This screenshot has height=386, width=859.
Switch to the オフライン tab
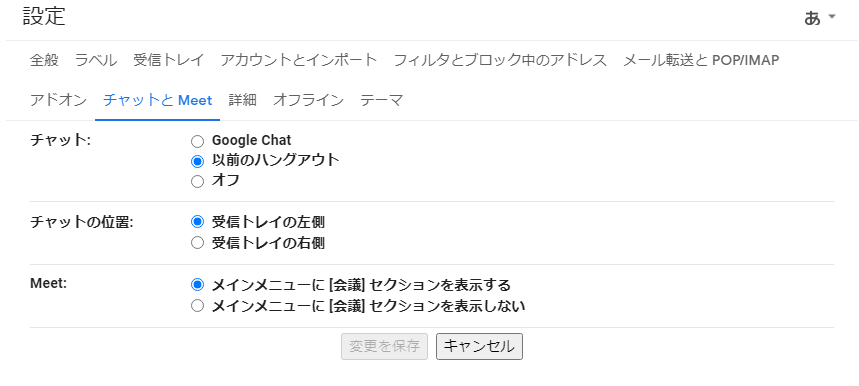click(308, 100)
